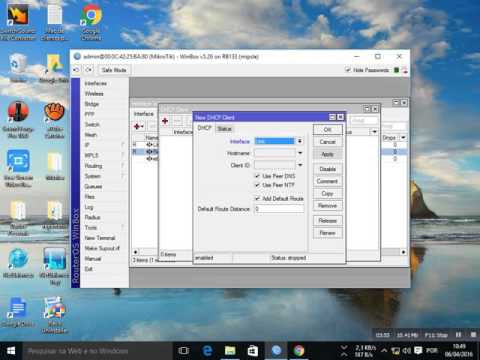Open dropdown arrow in DHCP Client list header

click(374, 132)
